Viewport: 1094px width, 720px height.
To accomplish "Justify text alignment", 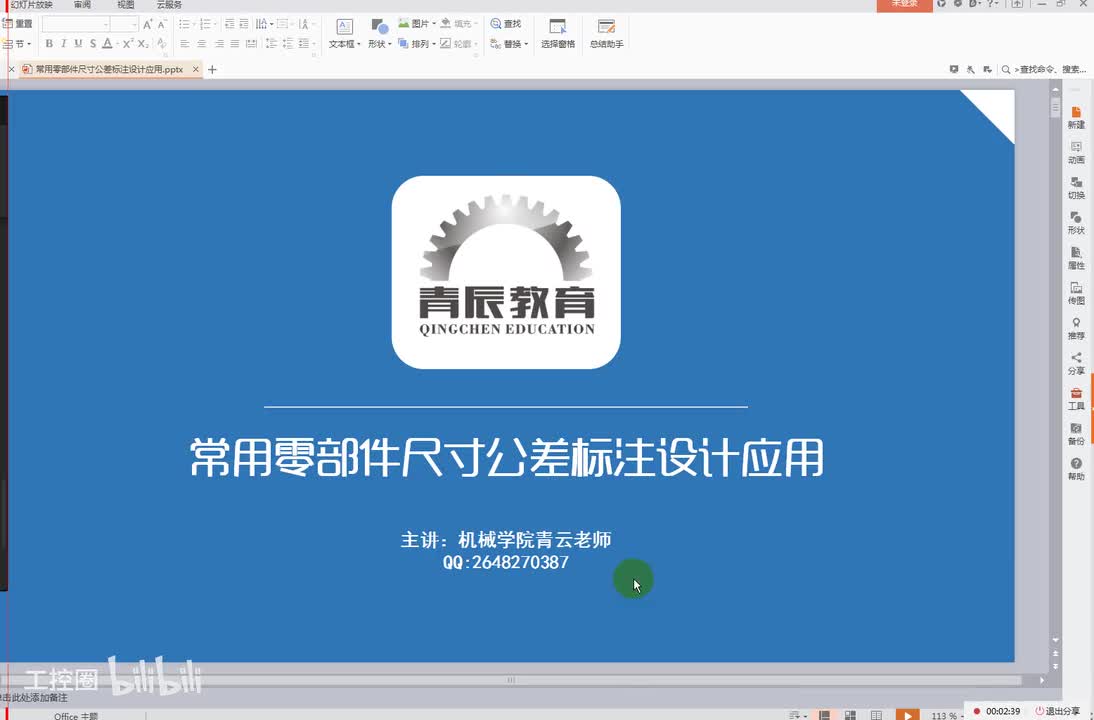I will point(235,43).
